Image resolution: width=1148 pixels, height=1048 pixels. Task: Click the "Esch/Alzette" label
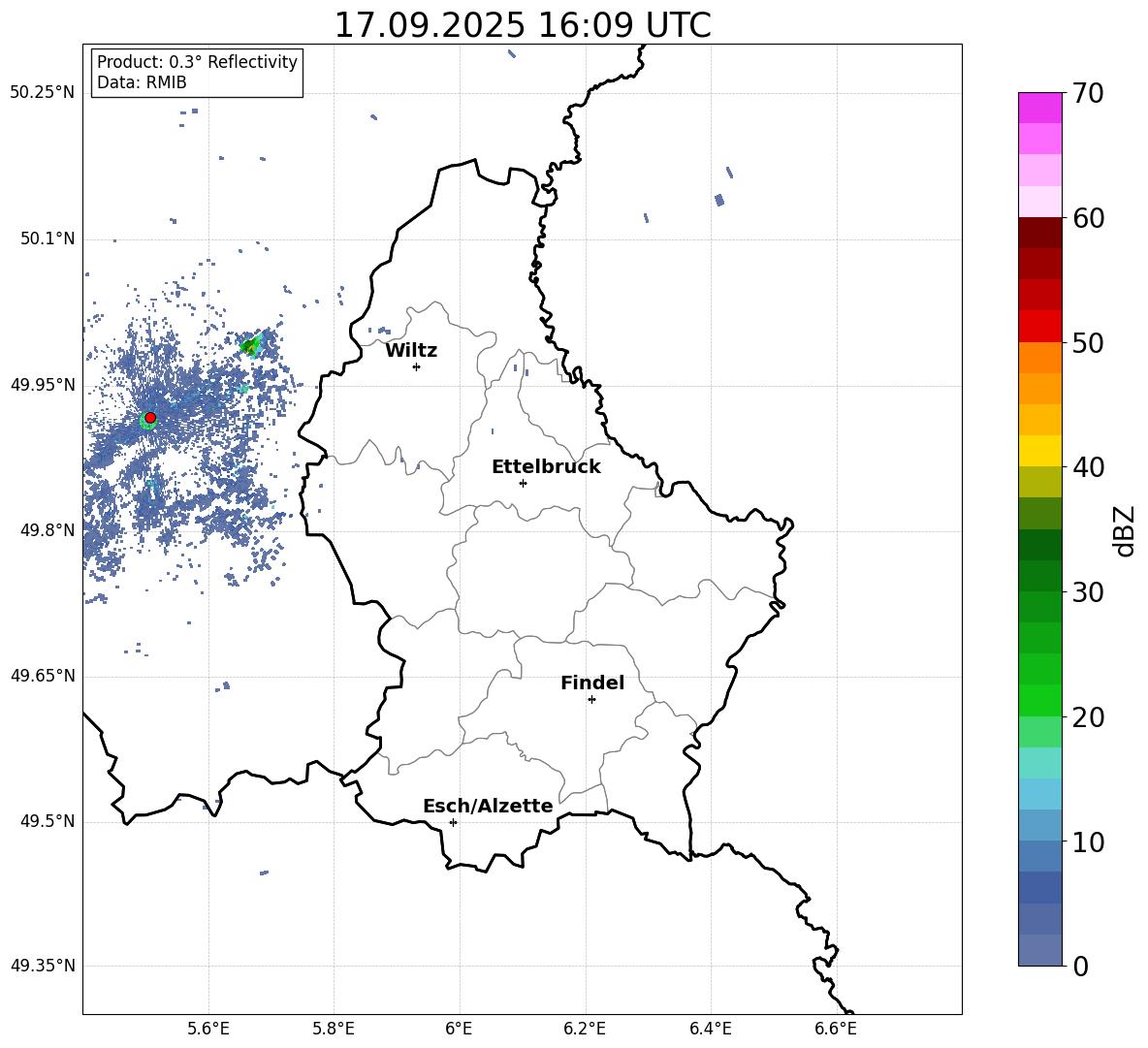coord(489,806)
